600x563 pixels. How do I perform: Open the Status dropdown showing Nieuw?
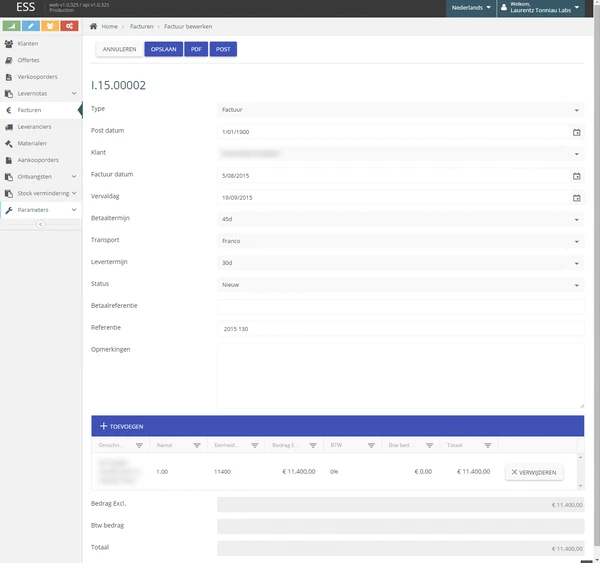point(400,285)
